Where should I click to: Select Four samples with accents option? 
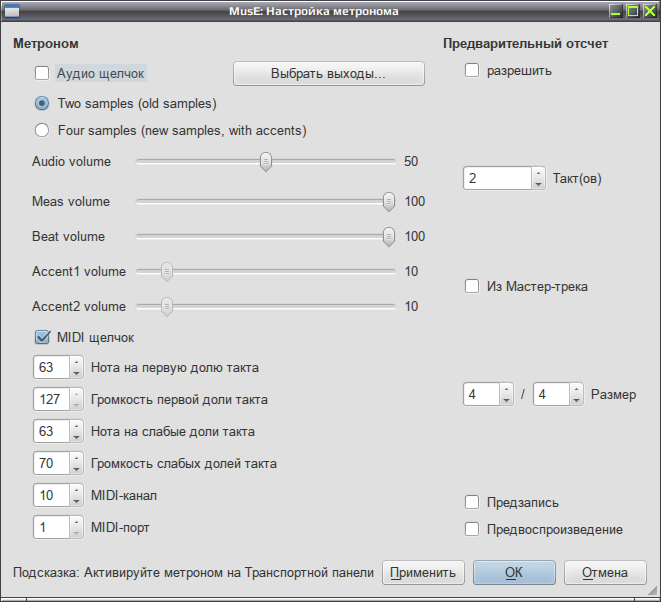pyautogui.click(x=42, y=130)
